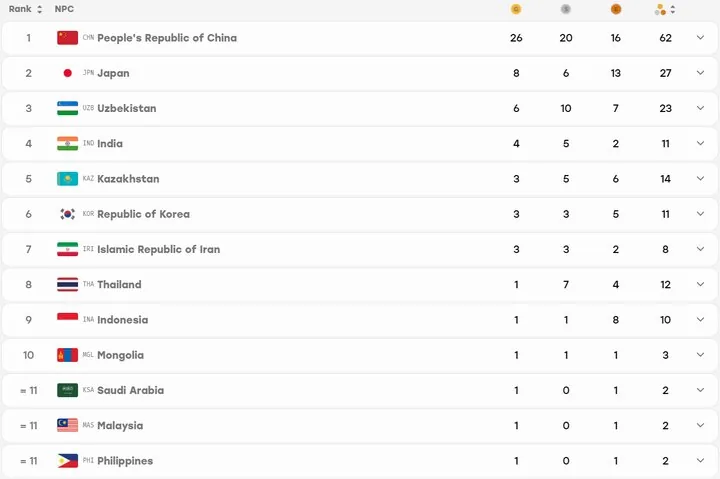Screen dimensions: 720x479
Task: Sort the table by Rank arrows
Action: pos(39,9)
